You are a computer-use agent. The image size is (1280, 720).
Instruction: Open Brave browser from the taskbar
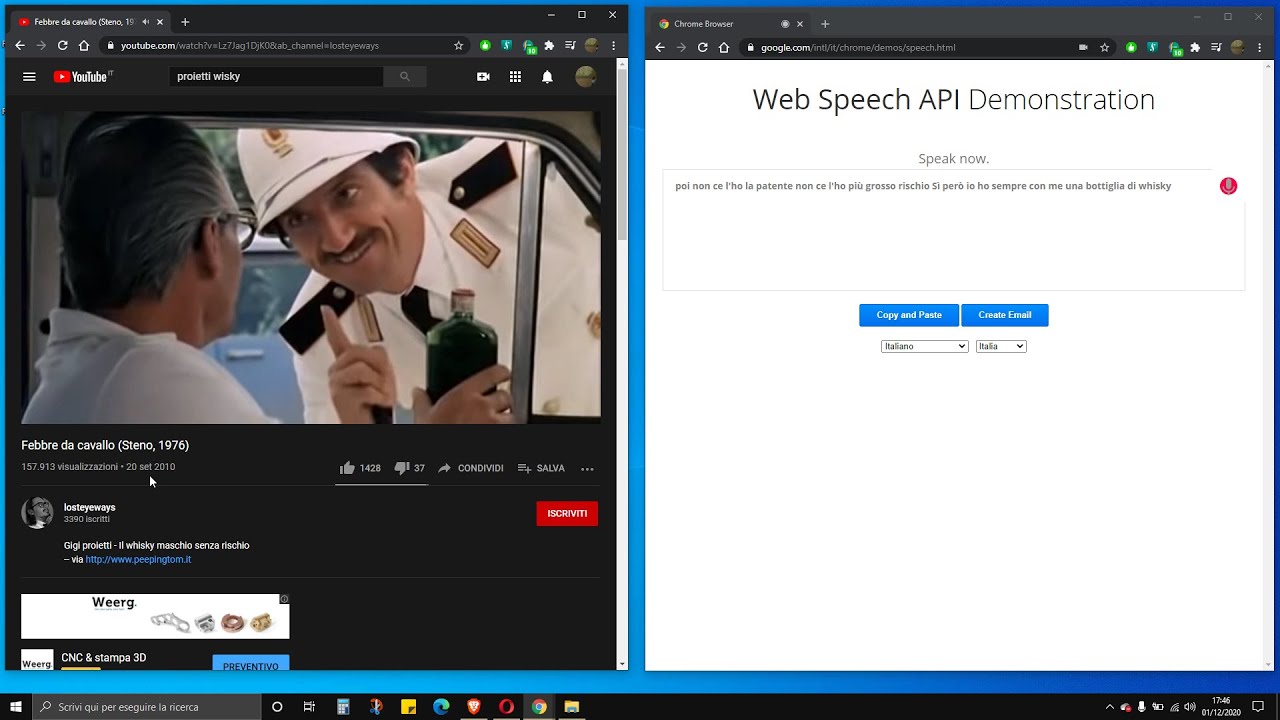click(x=474, y=707)
